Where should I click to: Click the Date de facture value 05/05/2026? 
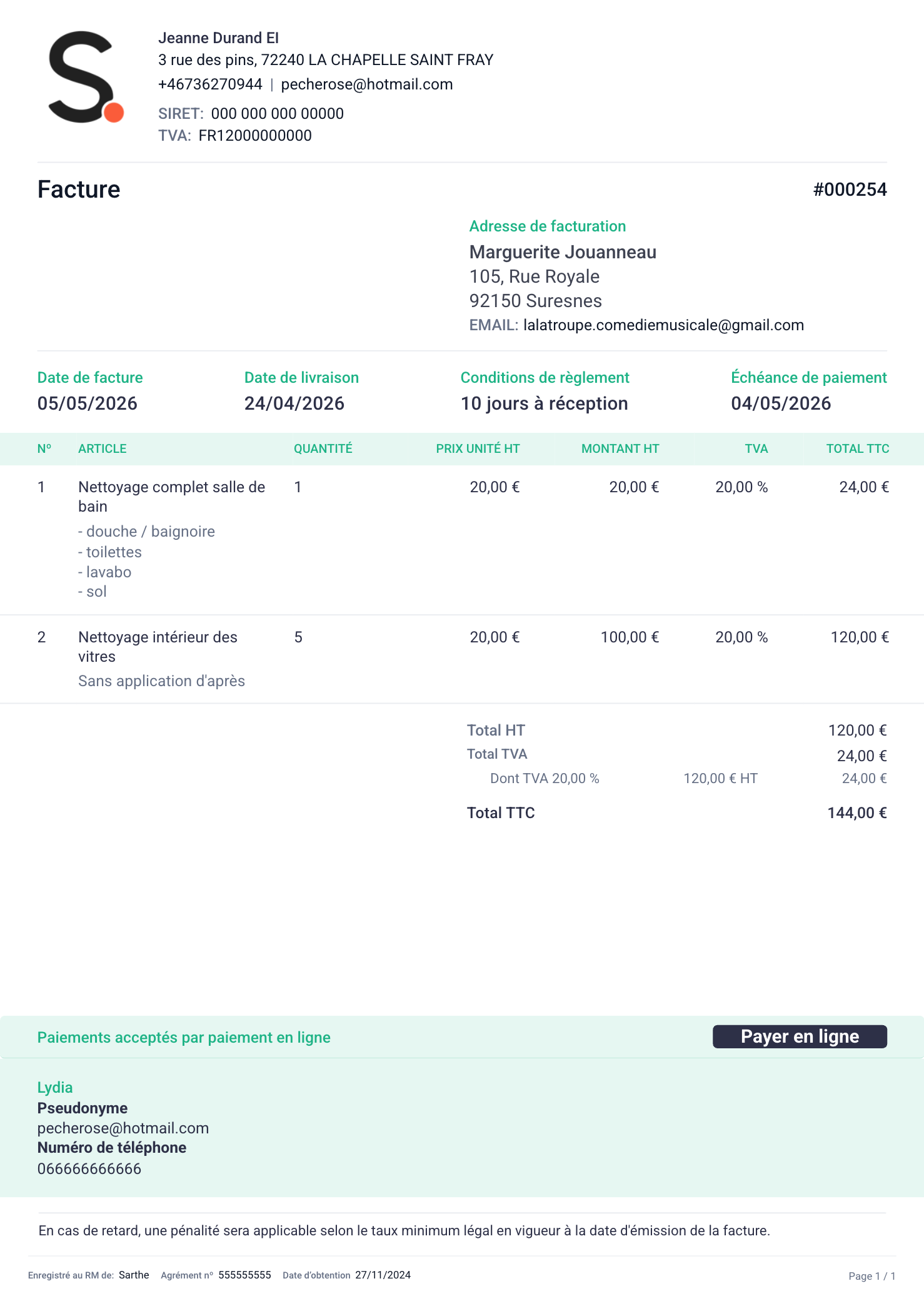pyautogui.click(x=88, y=403)
